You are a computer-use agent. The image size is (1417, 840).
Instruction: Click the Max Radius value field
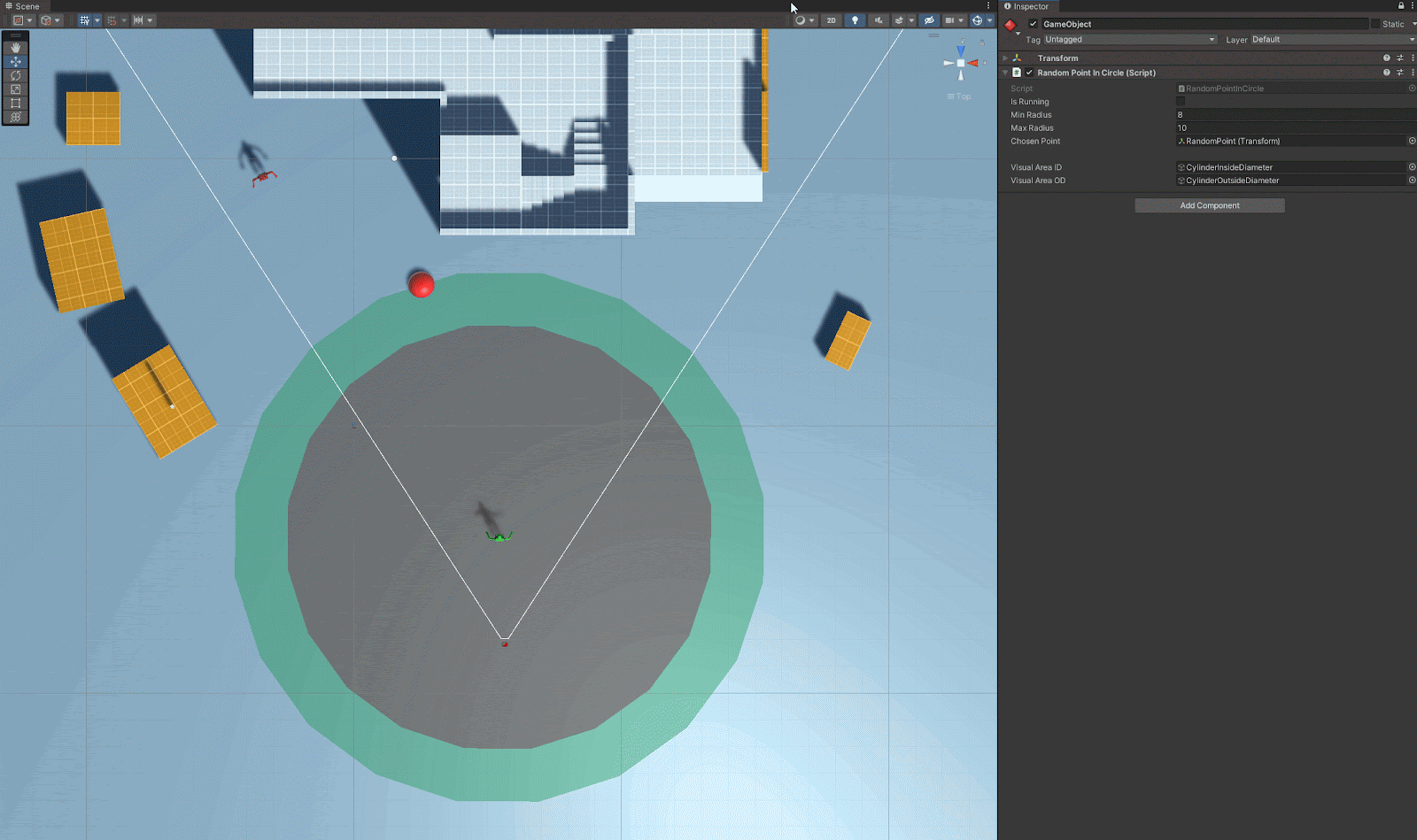point(1296,127)
